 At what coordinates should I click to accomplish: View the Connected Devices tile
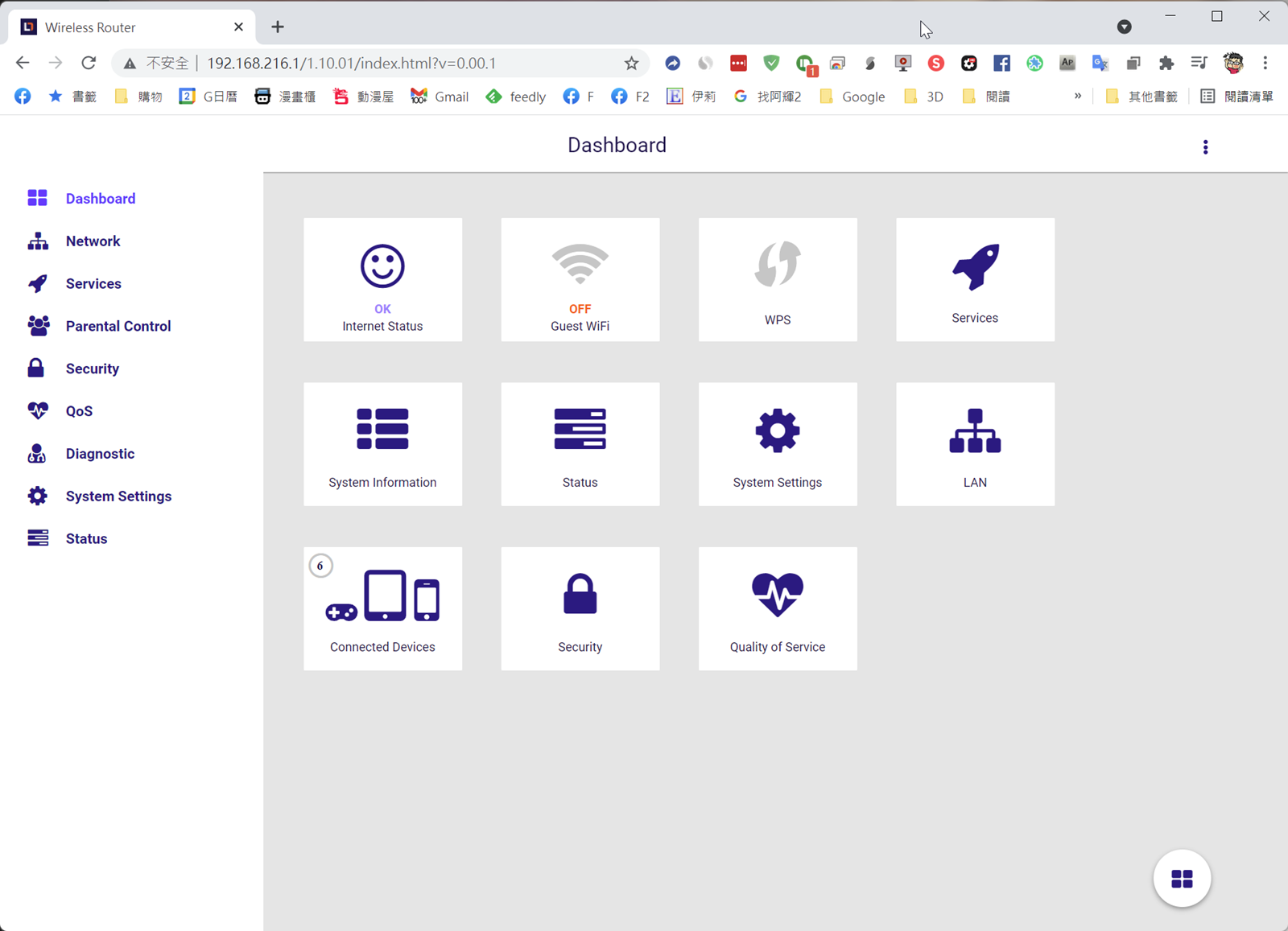(382, 608)
